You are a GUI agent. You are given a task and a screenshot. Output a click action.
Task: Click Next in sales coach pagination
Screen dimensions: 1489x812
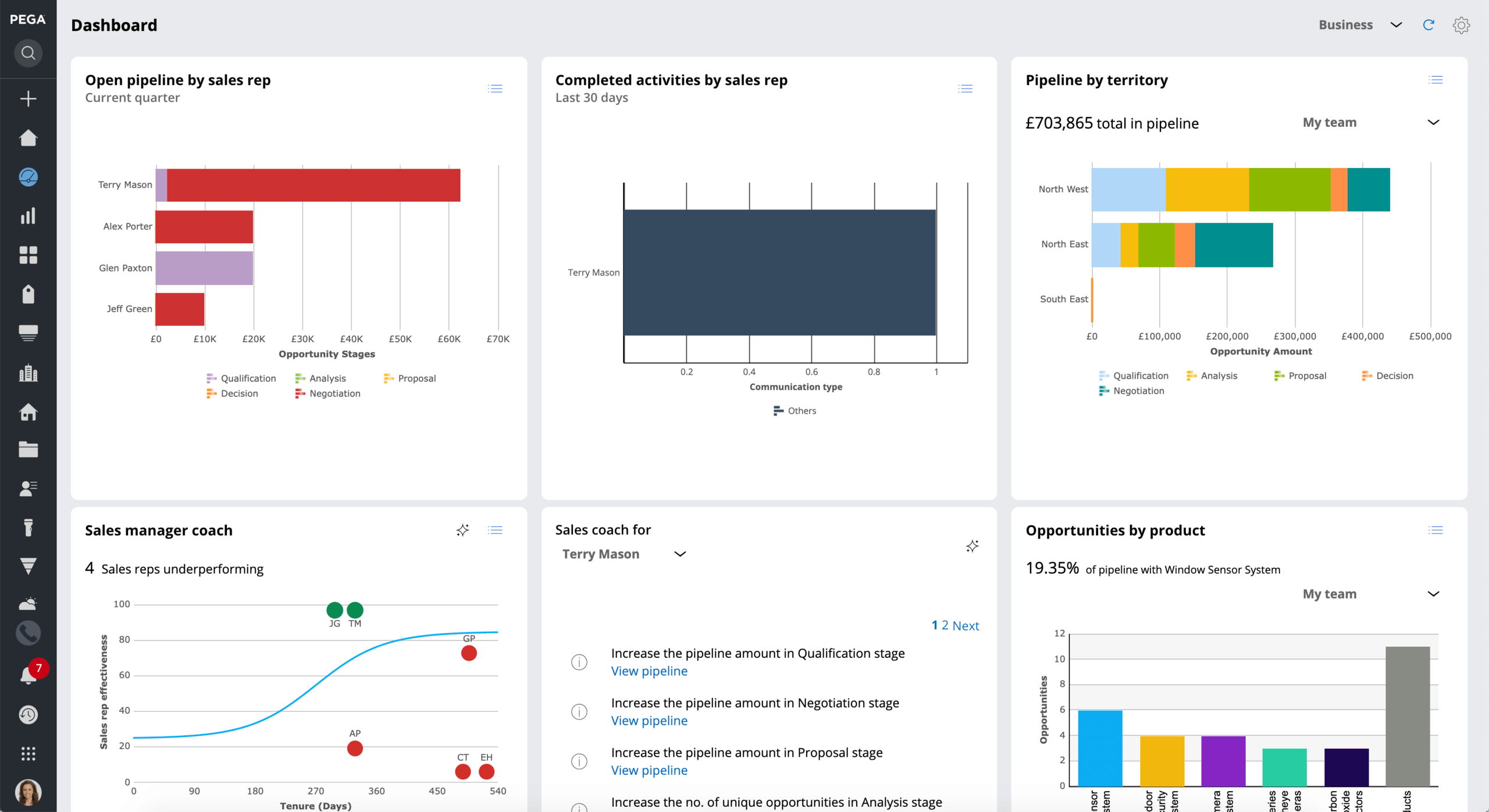coord(966,626)
